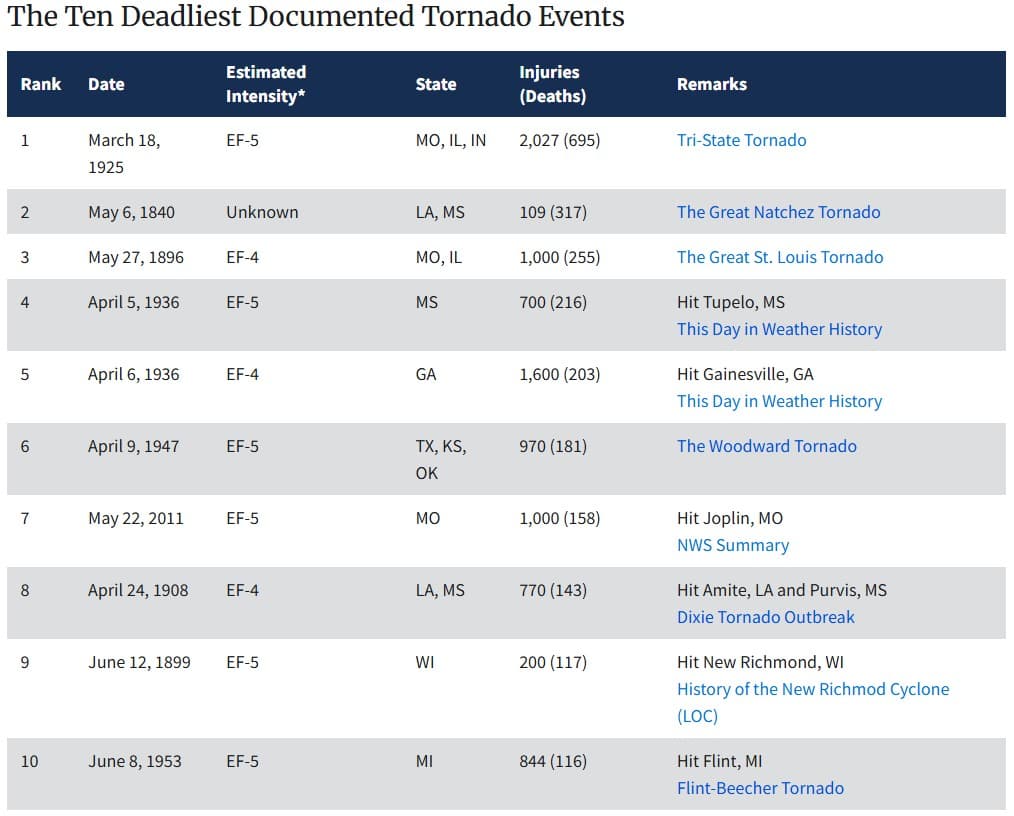Viewport: 1014px width, 816px height.
Task: Click the Unknown intensity cell
Action: coord(262,212)
